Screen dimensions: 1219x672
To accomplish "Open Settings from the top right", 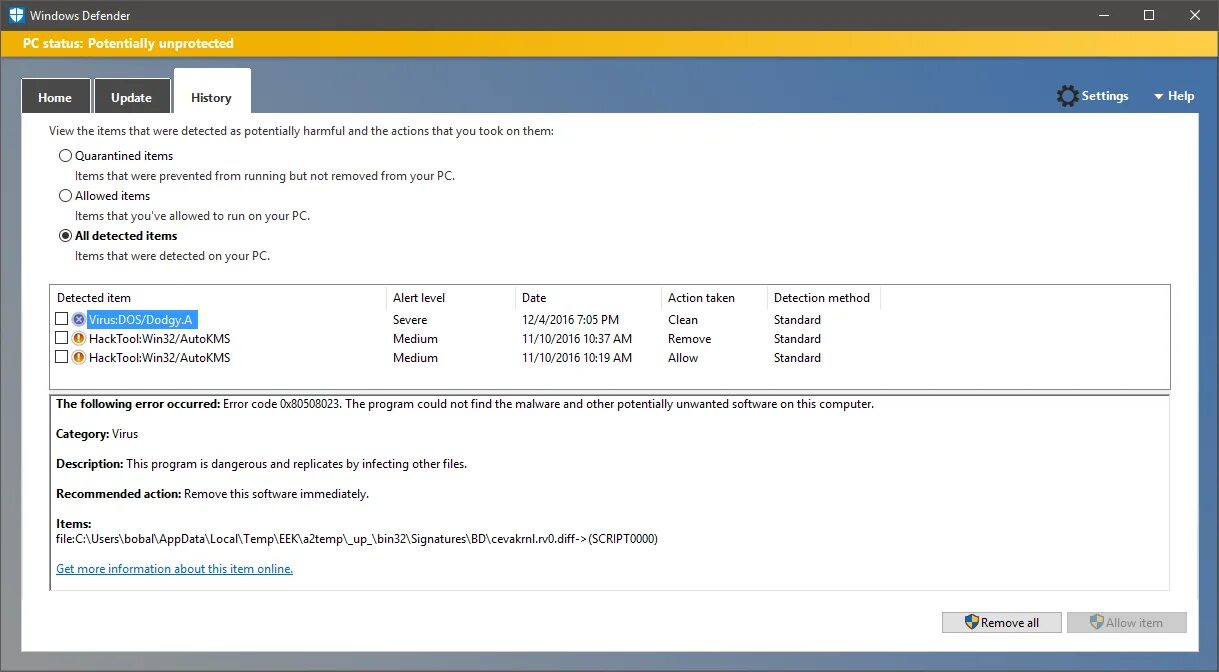I will pos(1092,96).
